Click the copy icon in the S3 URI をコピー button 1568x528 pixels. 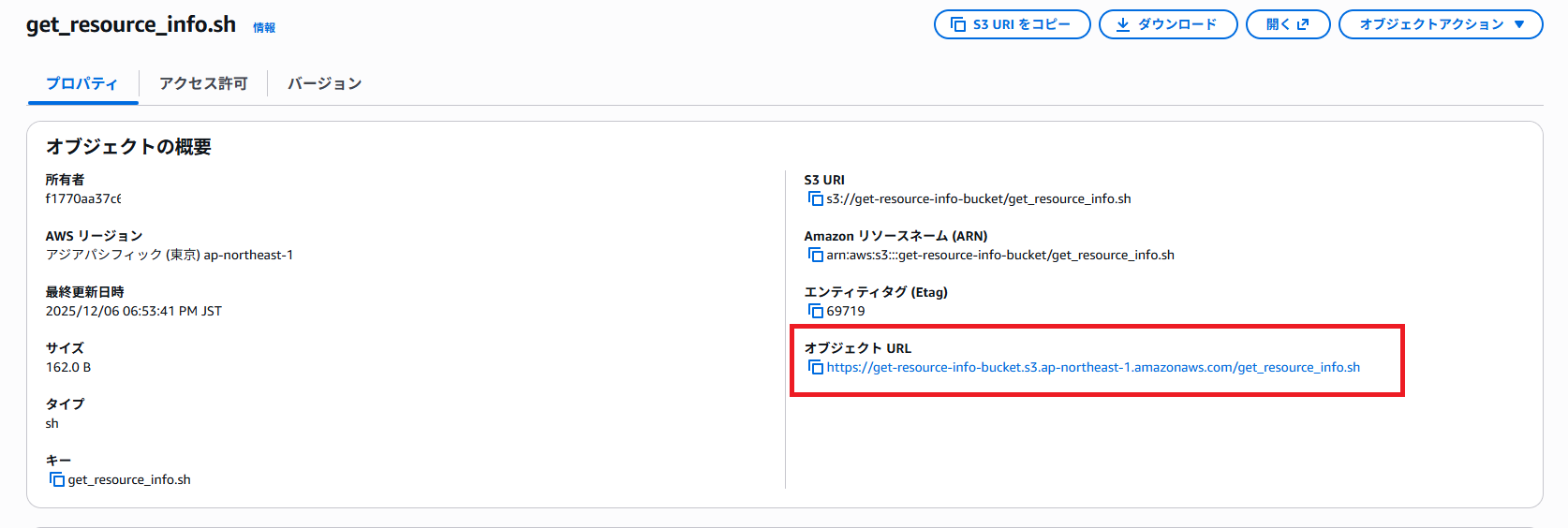(958, 24)
